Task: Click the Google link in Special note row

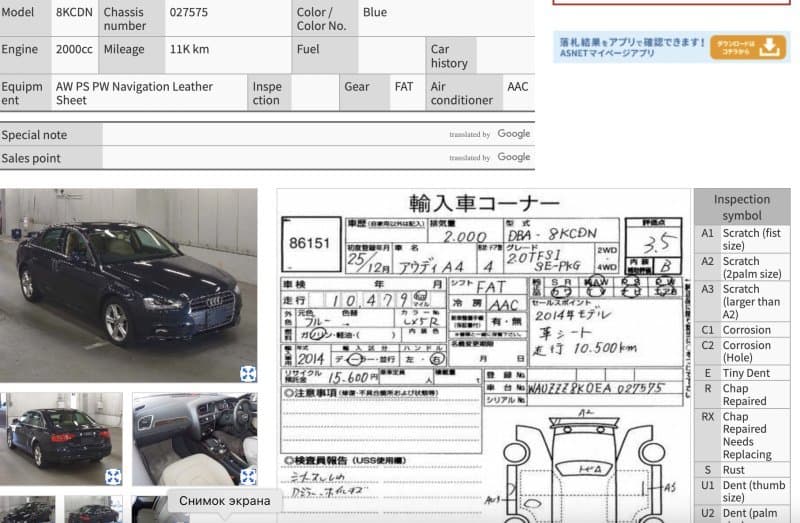Action: point(514,134)
